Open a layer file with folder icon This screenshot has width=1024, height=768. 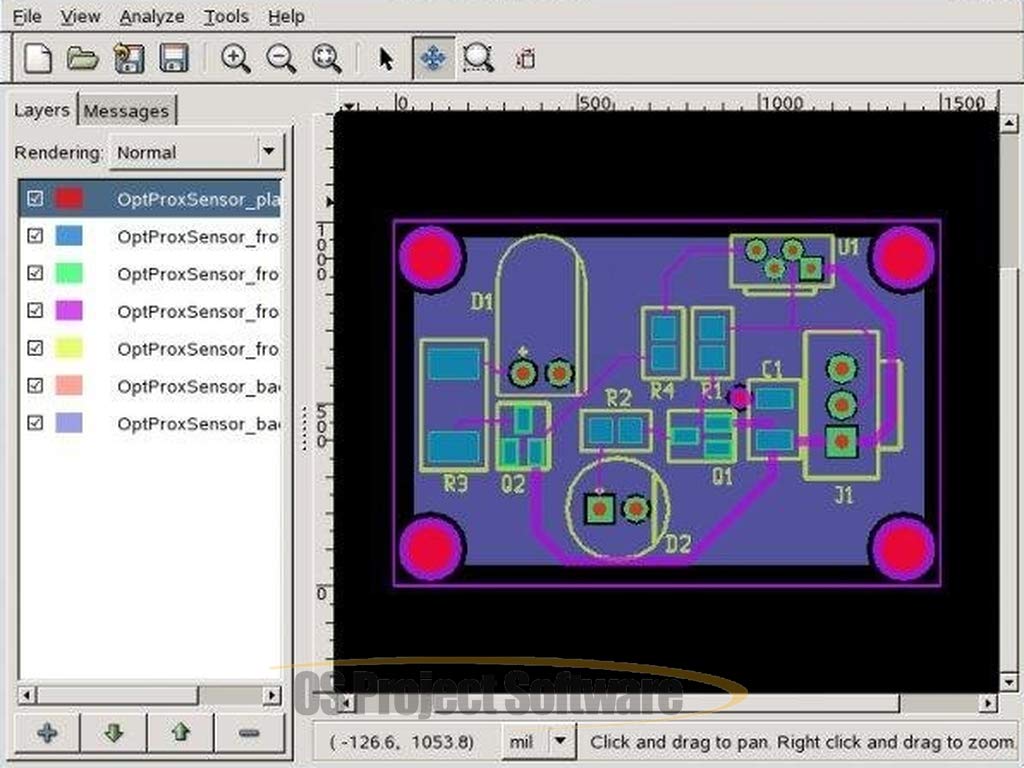tap(82, 58)
